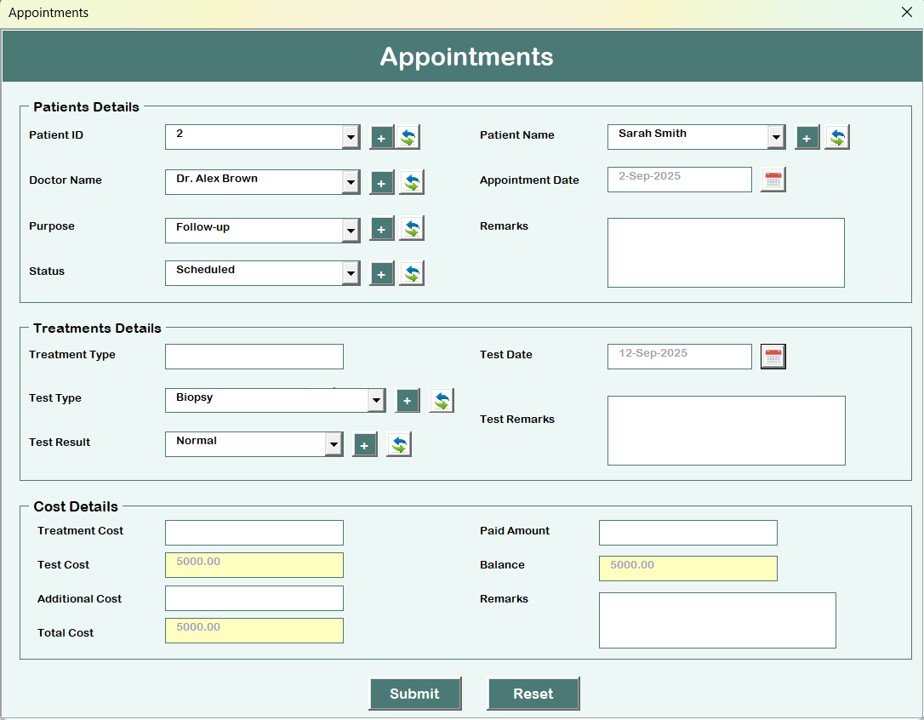This screenshot has height=720, width=924.
Task: Refresh the Doctor Name list
Action: point(412,183)
